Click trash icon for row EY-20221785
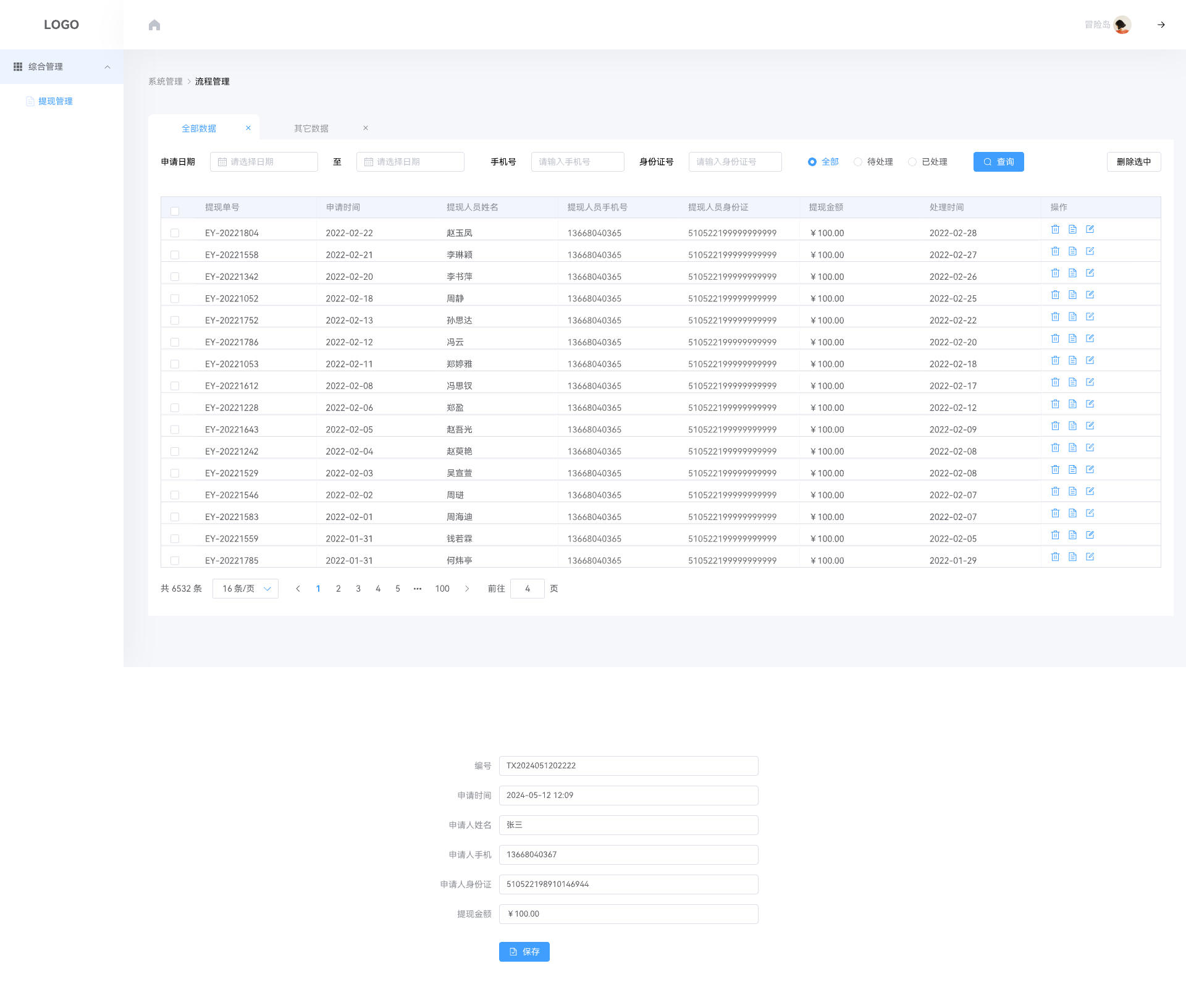Viewport: 1186px width, 1008px height. point(1055,557)
